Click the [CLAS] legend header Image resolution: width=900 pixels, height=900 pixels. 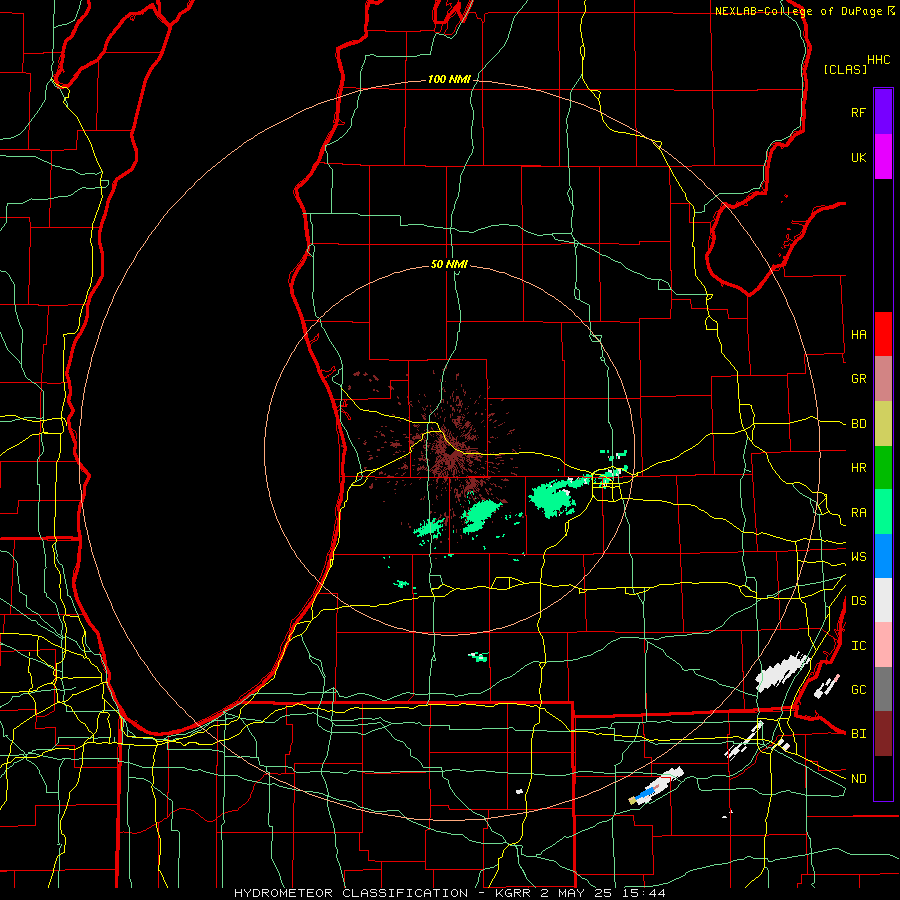coord(845,69)
